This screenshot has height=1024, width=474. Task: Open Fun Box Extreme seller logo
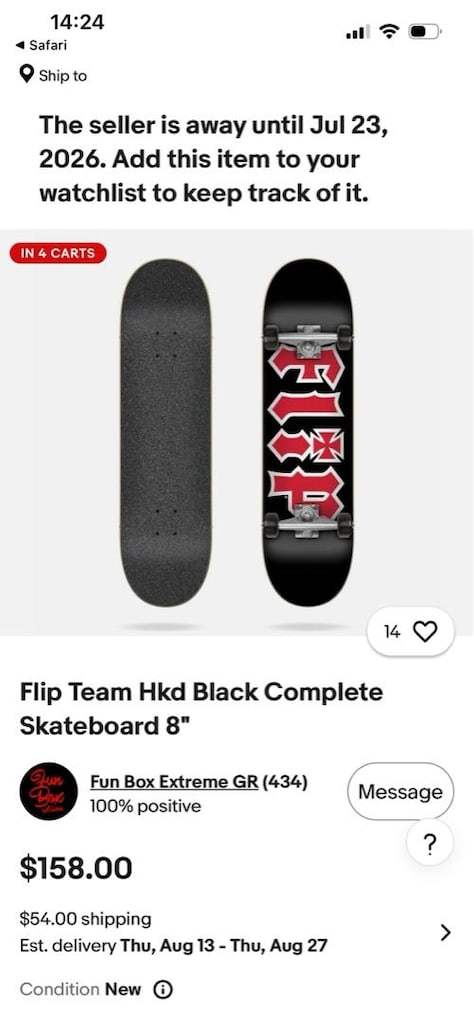[x=49, y=791]
